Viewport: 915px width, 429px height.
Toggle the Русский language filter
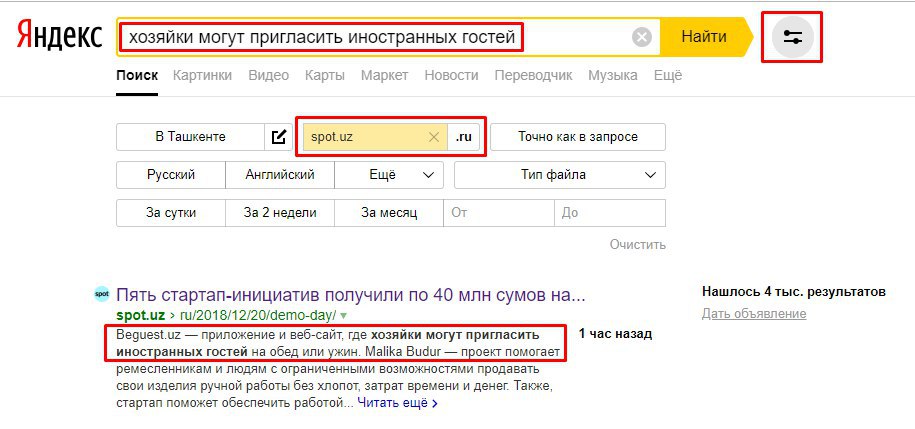(x=171, y=175)
